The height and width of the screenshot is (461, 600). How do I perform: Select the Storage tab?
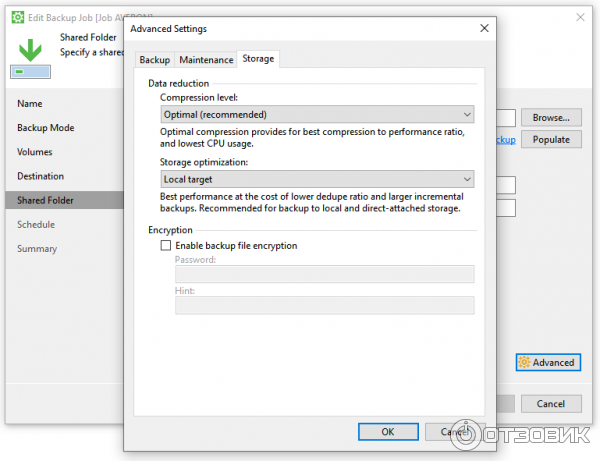coord(258,59)
